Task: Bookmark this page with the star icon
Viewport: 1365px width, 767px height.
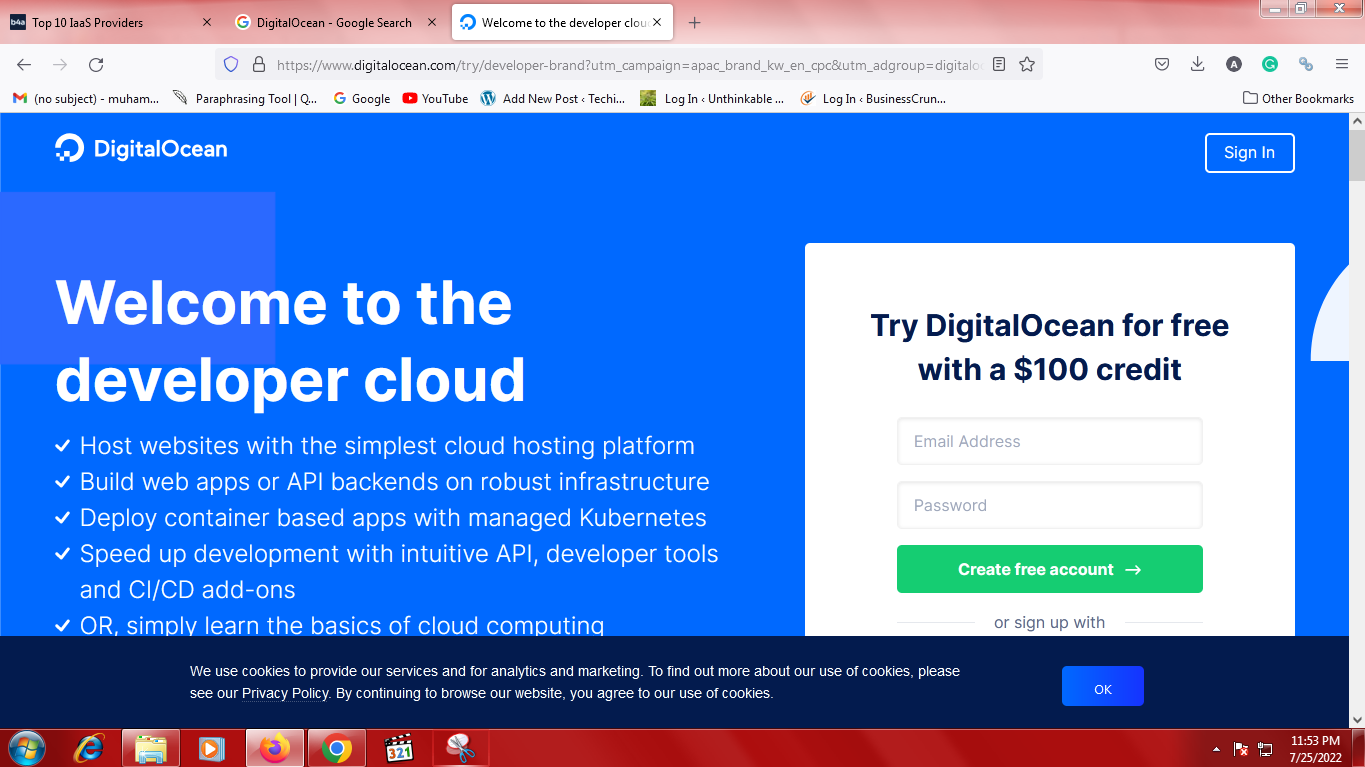Action: 1027,64
